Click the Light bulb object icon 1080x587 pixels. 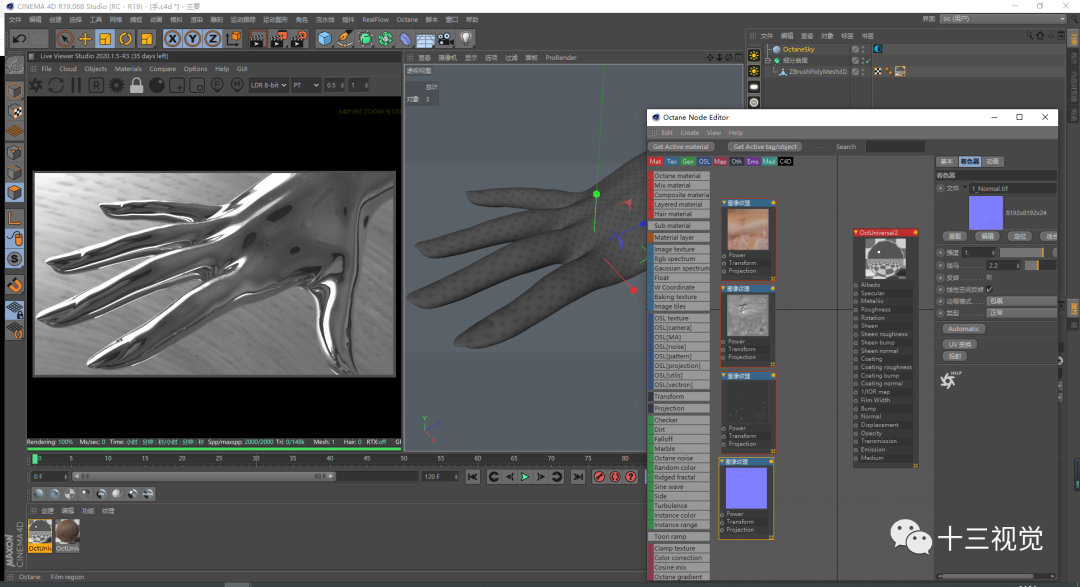click(466, 39)
